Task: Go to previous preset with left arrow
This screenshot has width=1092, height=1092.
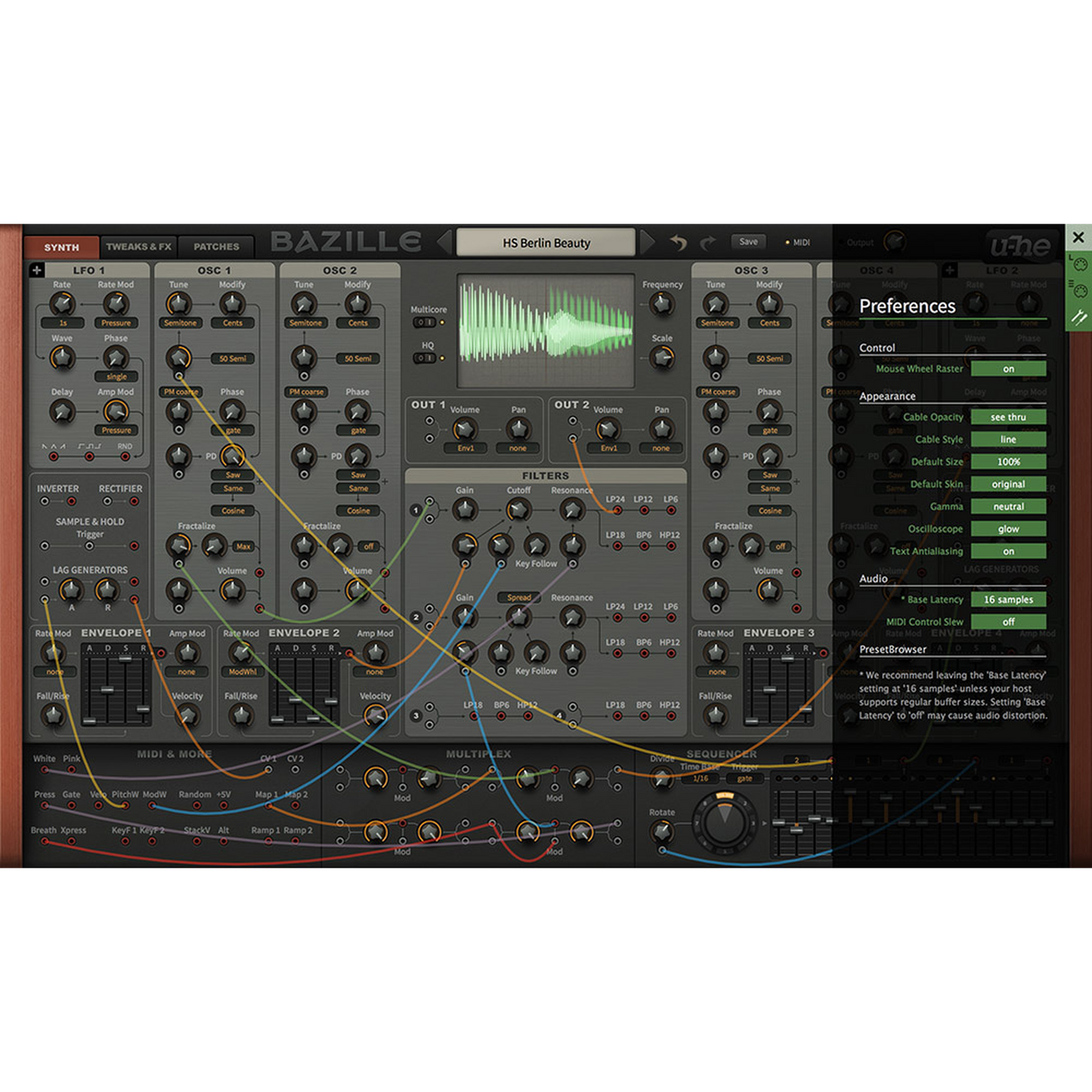Action: [444, 243]
